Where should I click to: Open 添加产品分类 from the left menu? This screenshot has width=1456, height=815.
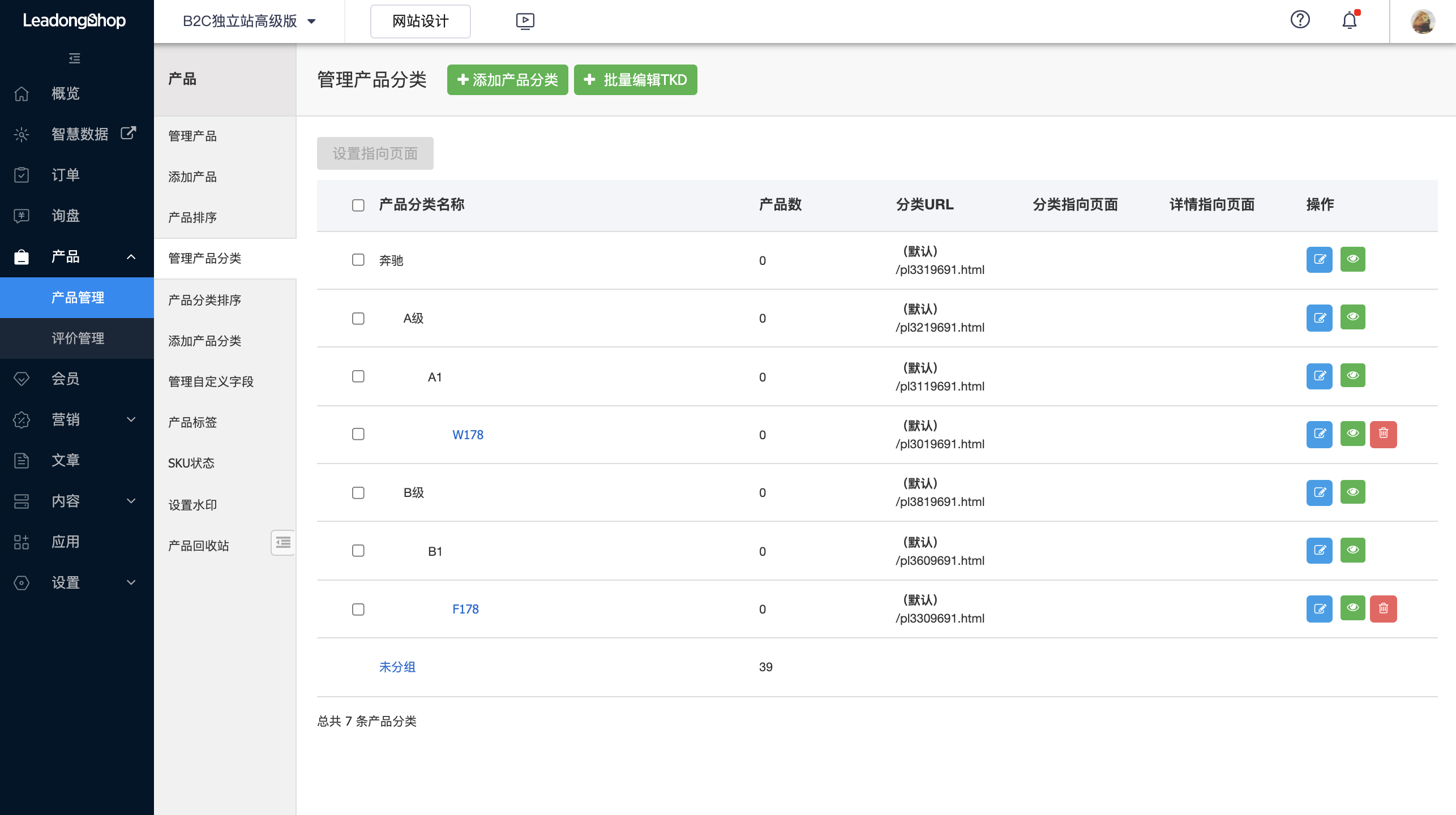point(205,341)
